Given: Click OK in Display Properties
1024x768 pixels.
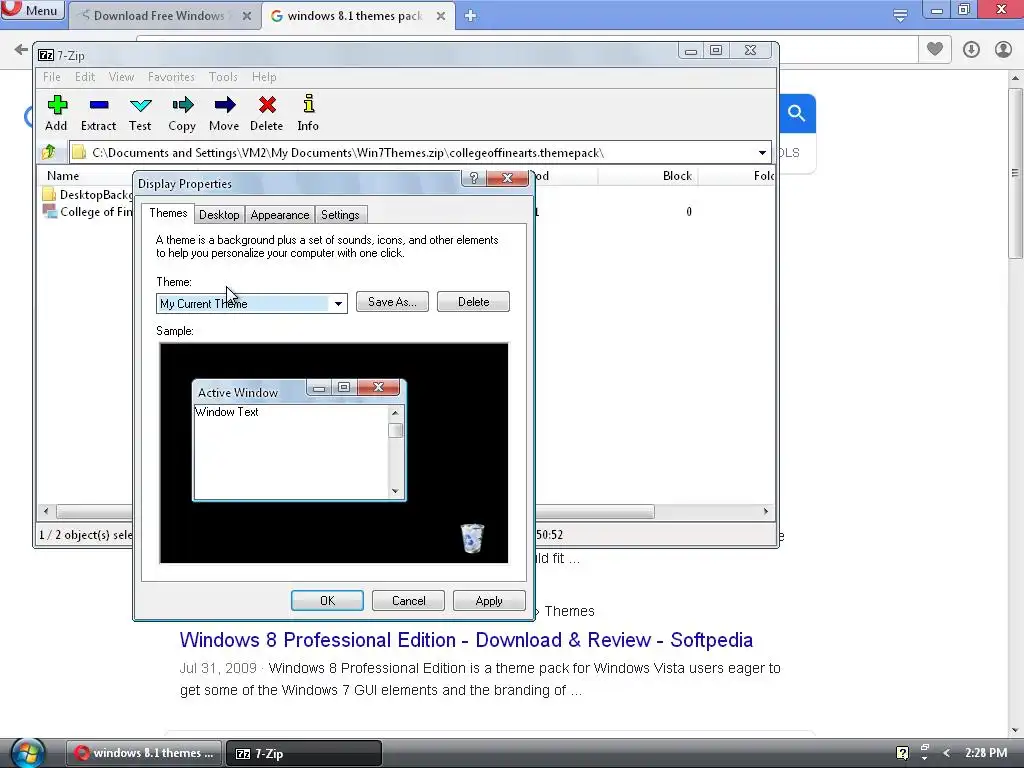Looking at the screenshot, I should (x=327, y=601).
